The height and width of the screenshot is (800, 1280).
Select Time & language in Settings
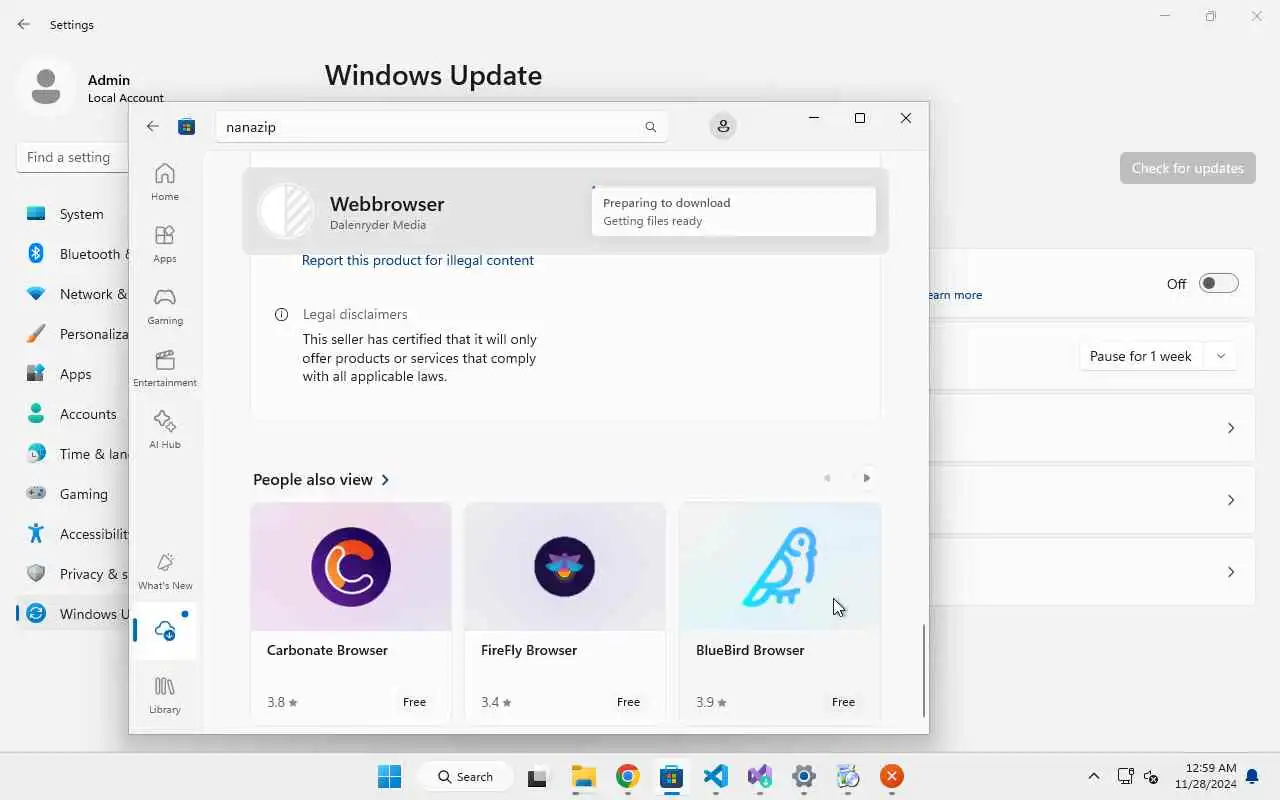(73, 454)
